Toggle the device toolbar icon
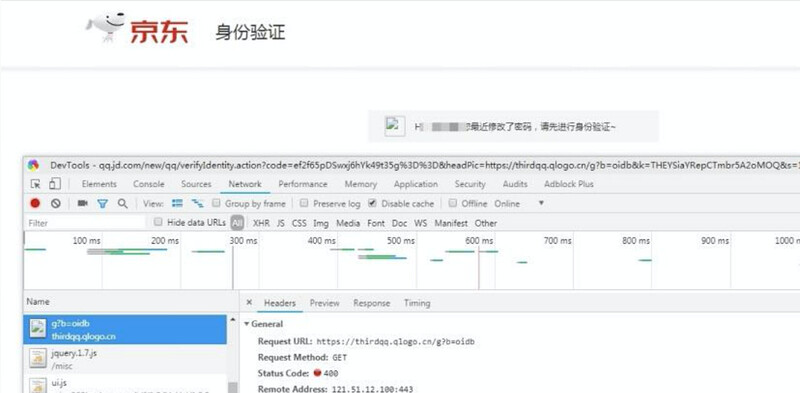This screenshot has width=800, height=393. pyautogui.click(x=55, y=184)
